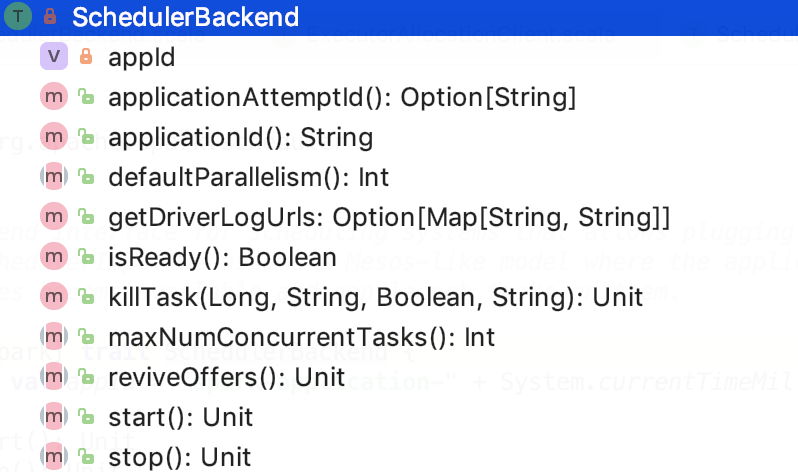
Task: Go to killTask method entry
Action: pyautogui.click(x=376, y=297)
